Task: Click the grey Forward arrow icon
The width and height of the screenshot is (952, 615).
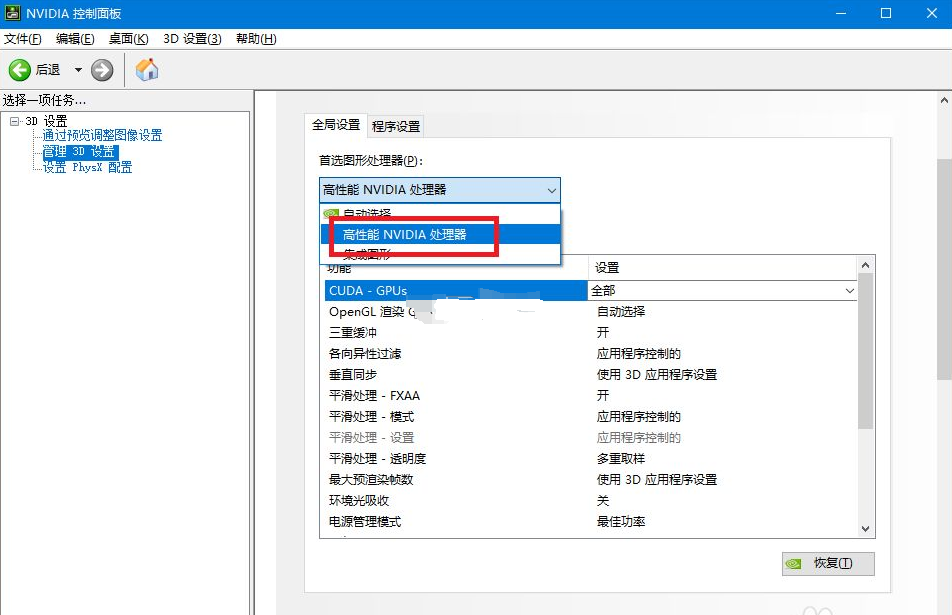Action: point(102,70)
